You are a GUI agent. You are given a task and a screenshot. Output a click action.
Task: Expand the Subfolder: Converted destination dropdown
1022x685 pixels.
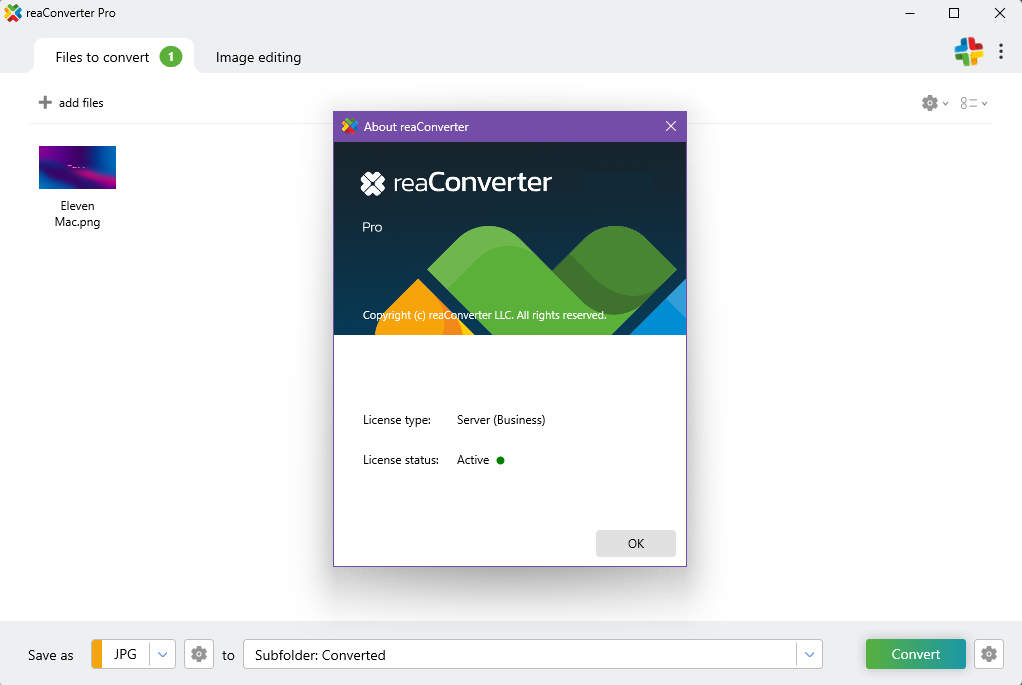[x=809, y=654]
